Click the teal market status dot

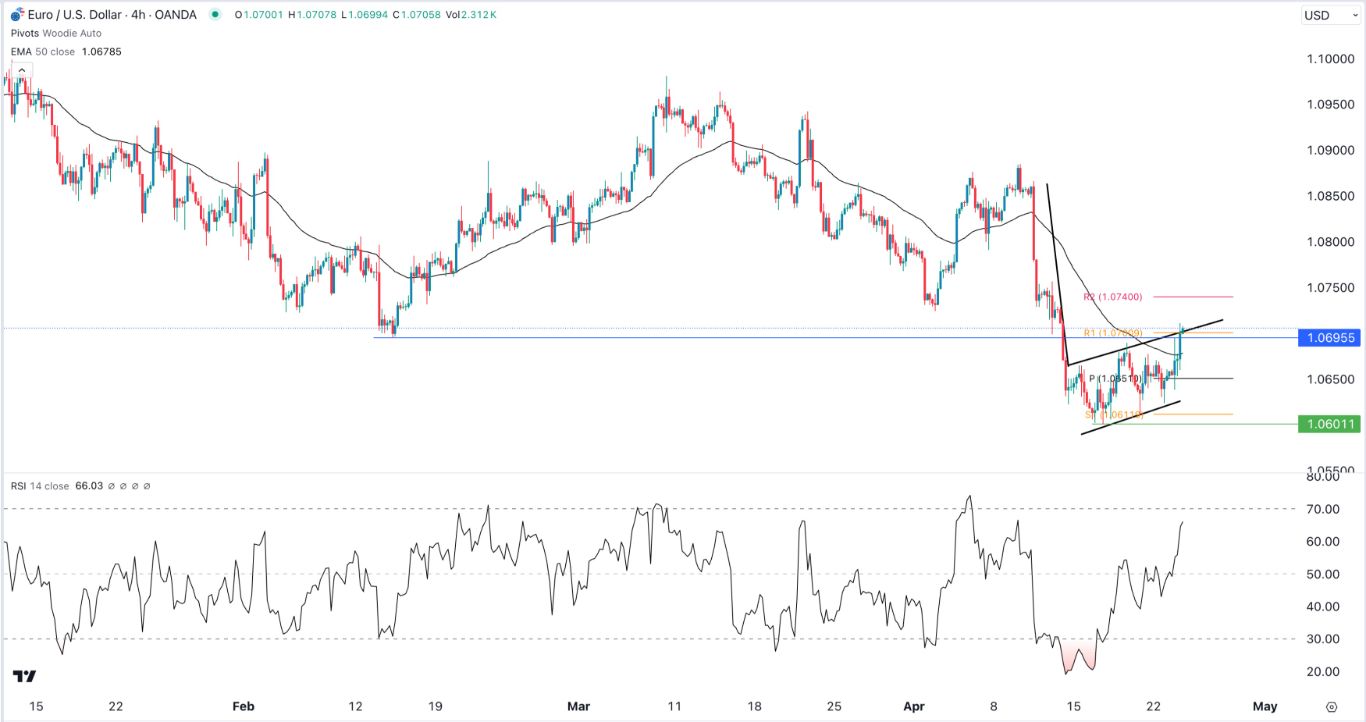(x=214, y=16)
